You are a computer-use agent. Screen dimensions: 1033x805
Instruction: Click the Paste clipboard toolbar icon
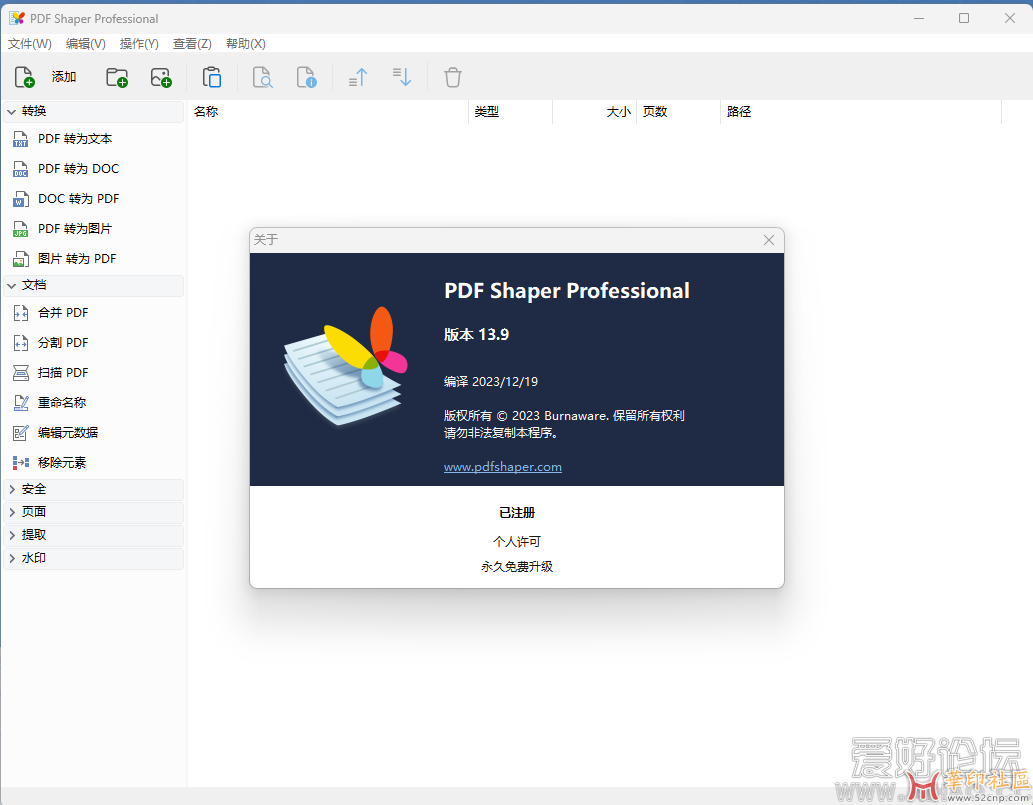212,77
